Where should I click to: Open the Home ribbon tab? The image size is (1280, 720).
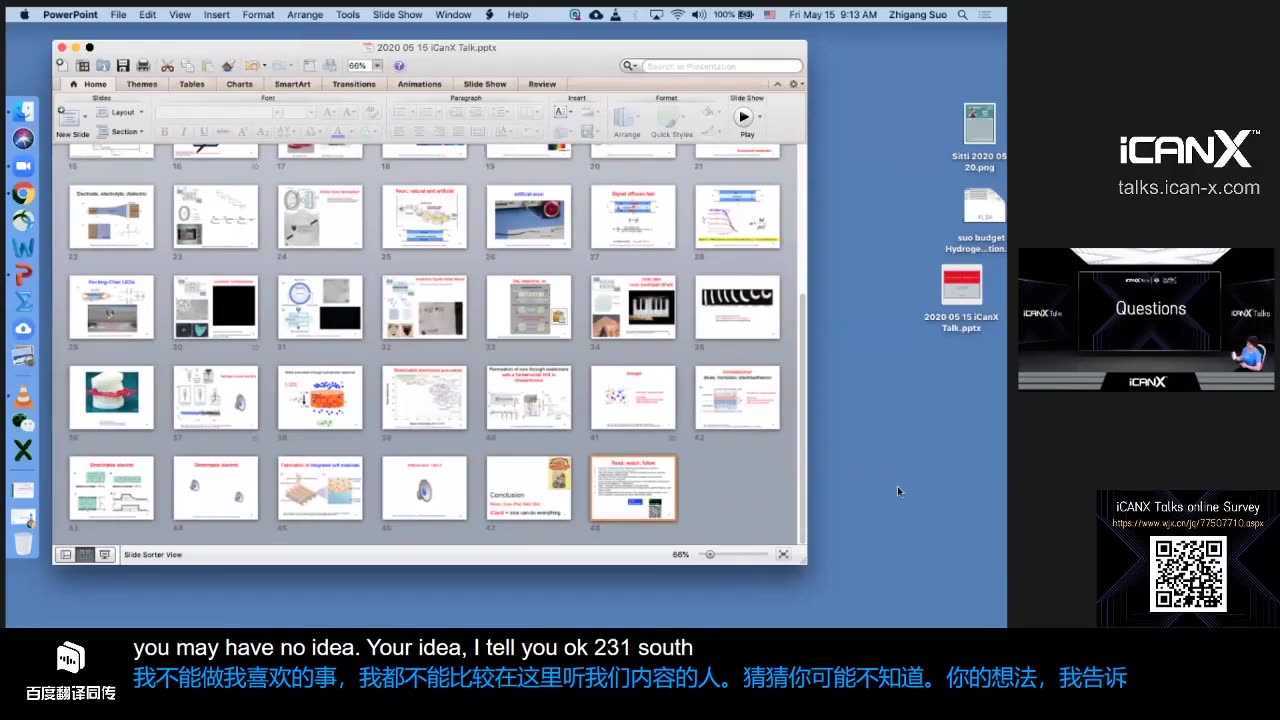[89, 84]
